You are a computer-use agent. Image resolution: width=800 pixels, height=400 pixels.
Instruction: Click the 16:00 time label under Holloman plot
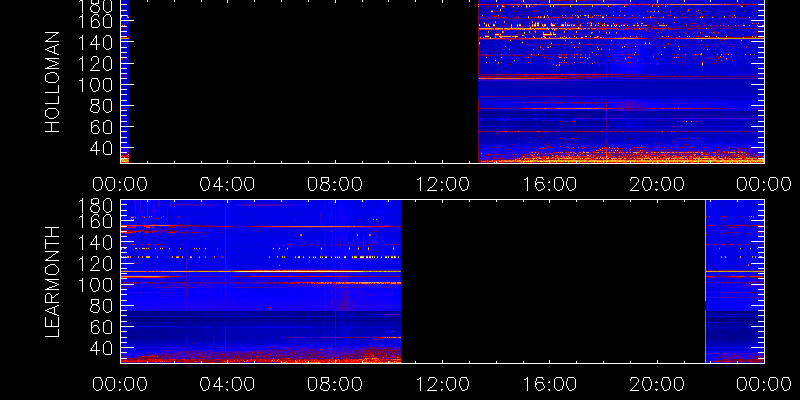tap(549, 184)
